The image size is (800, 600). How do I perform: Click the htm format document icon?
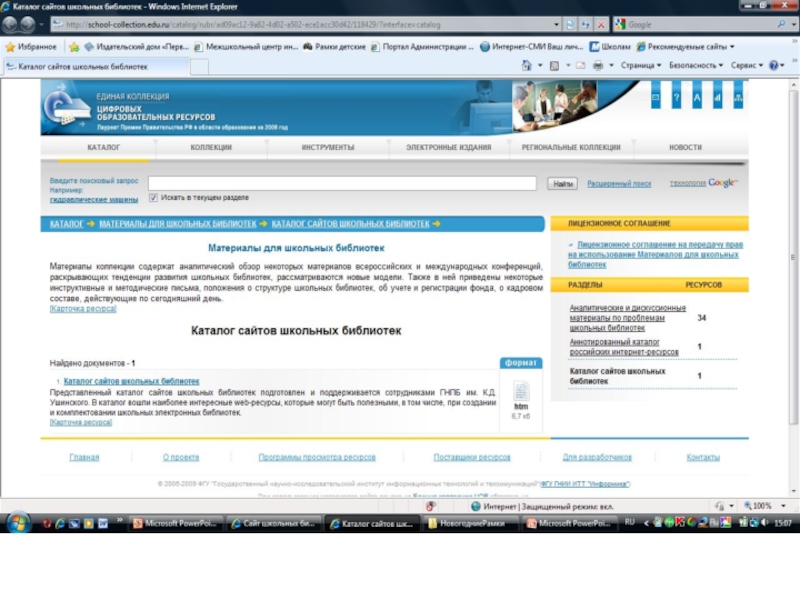(x=521, y=391)
